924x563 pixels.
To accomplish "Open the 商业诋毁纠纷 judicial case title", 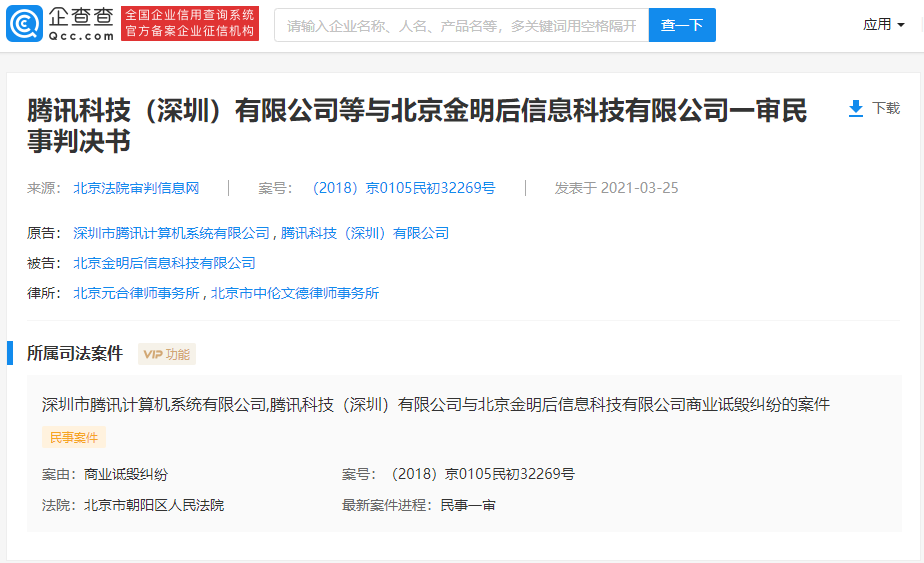I will [x=435, y=405].
